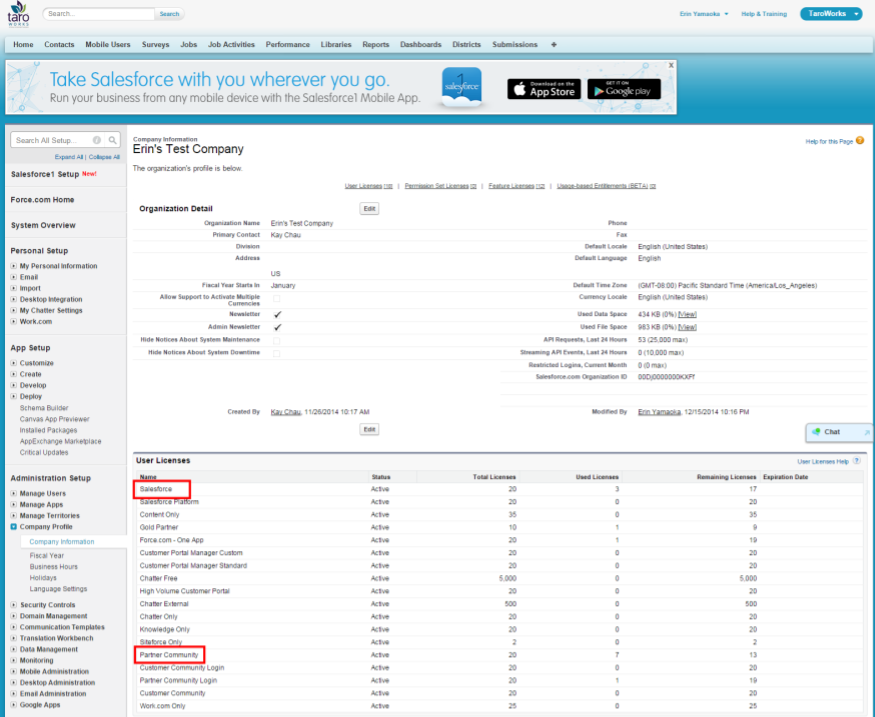Click the Collapse All link
This screenshot has height=717, width=875.
[104, 157]
